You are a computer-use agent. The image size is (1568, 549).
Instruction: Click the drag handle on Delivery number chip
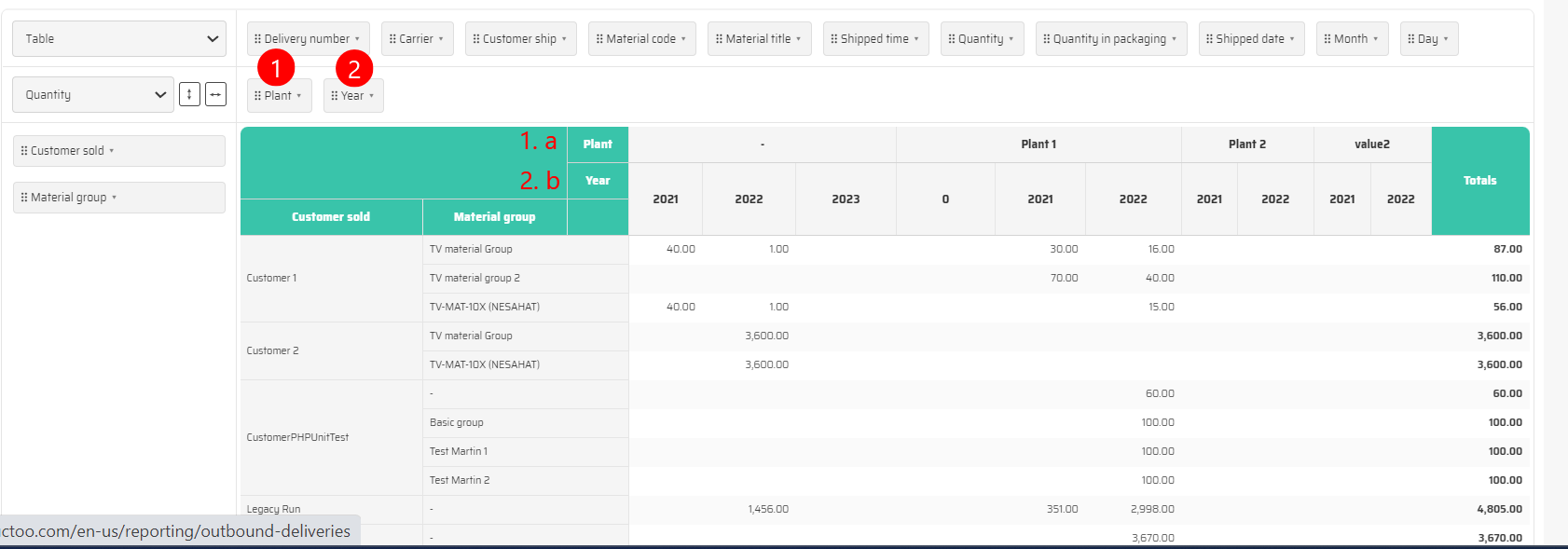(258, 39)
